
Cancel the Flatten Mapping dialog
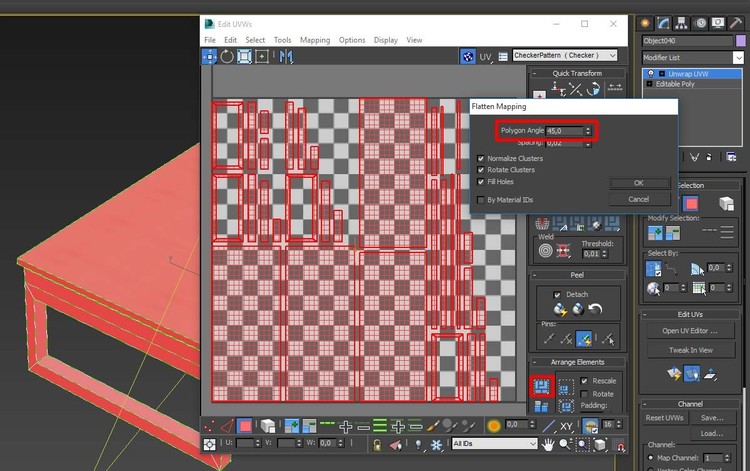pyautogui.click(x=639, y=199)
